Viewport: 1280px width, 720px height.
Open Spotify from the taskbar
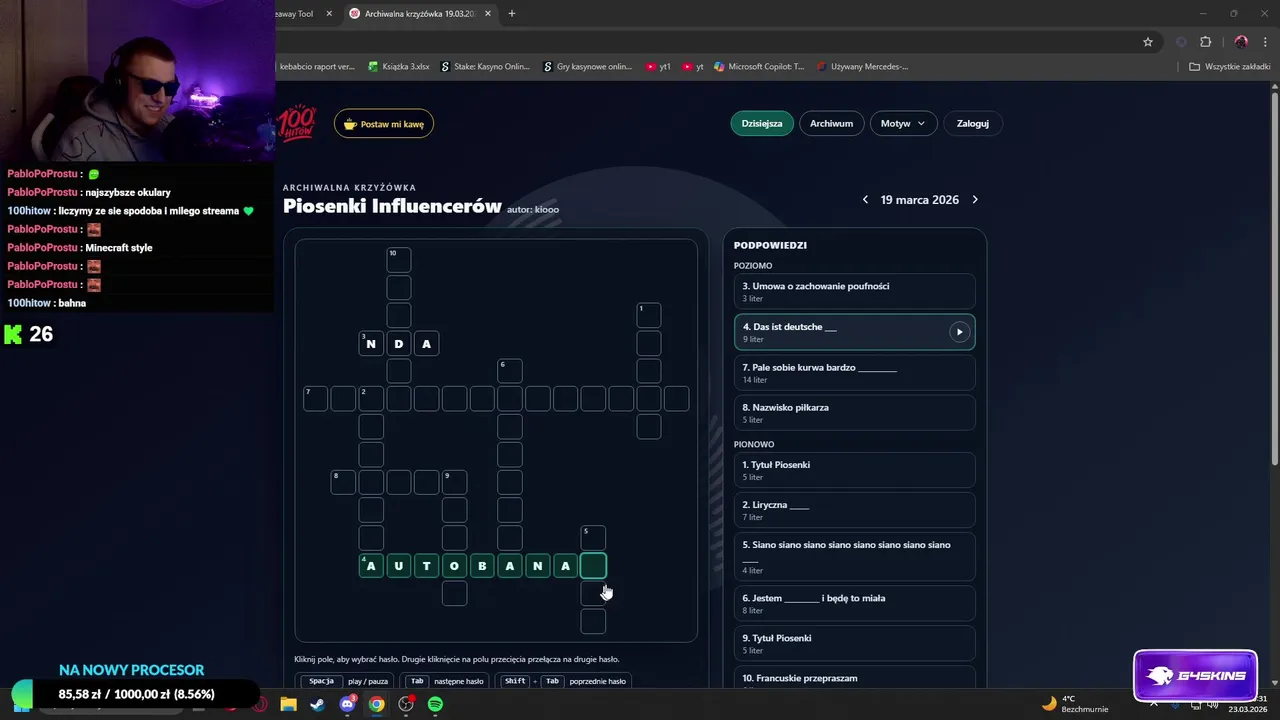(435, 704)
